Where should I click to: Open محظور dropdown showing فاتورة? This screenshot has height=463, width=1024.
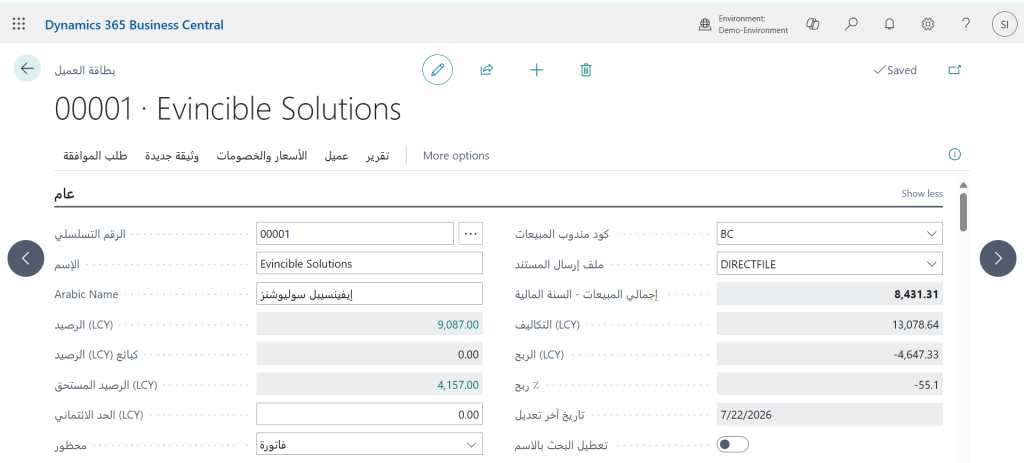pos(370,445)
